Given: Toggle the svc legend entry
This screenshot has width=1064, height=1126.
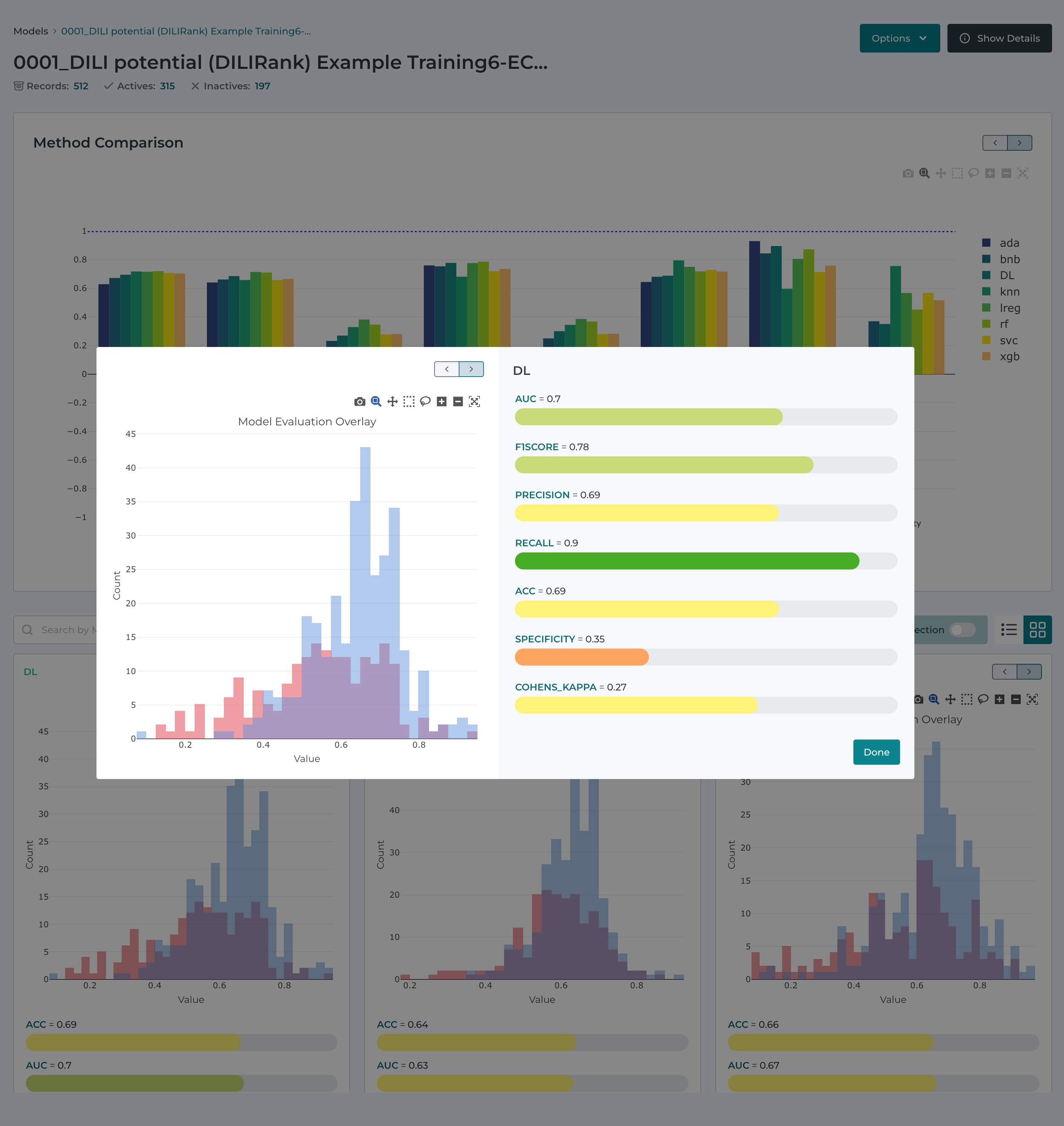Looking at the screenshot, I should (1001, 340).
